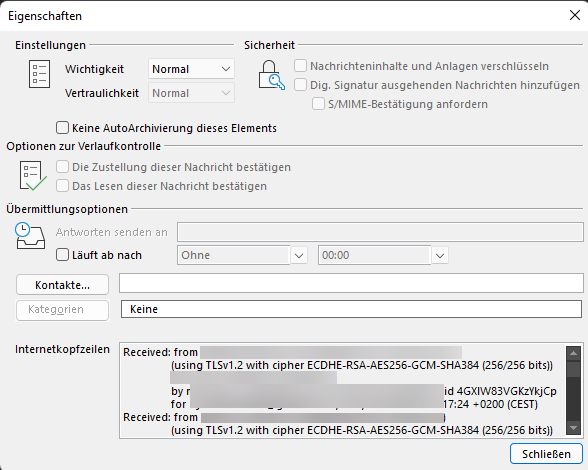The image size is (588, 470).
Task: Check Die Zustellung dieser Nachricht bestätigen
Action: click(62, 167)
